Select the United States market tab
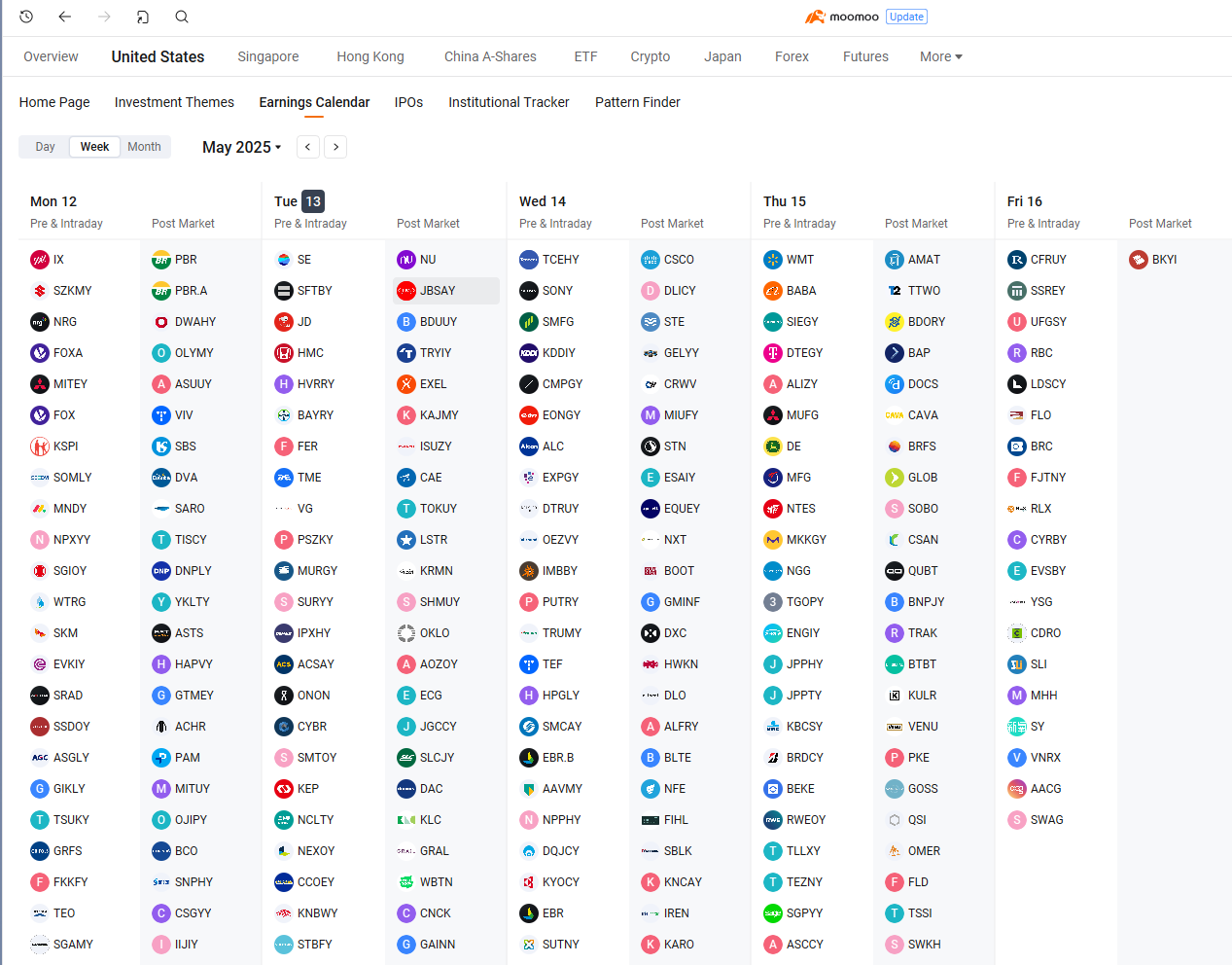Viewport: 1232px width, 965px height. click(x=158, y=56)
